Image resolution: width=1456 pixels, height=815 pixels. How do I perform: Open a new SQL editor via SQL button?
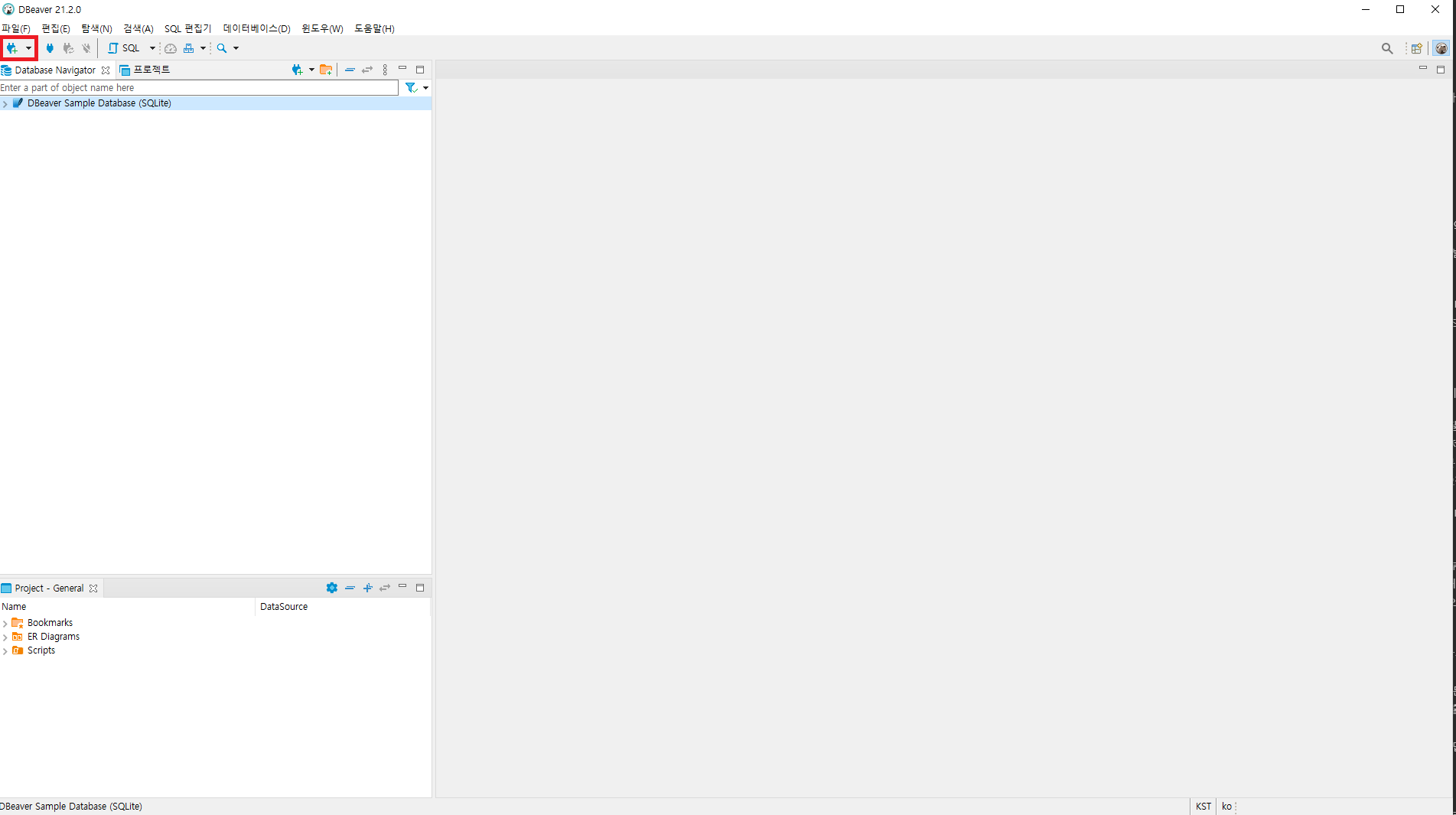click(125, 48)
